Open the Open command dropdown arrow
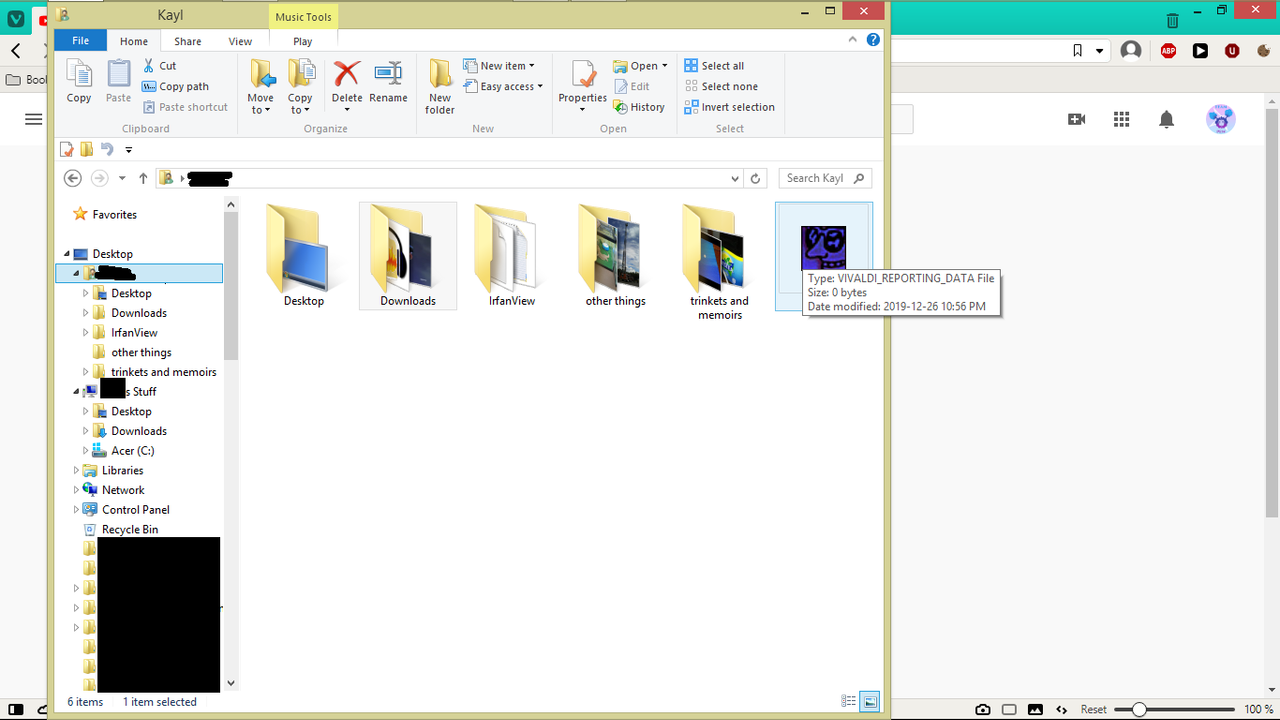 coord(664,66)
